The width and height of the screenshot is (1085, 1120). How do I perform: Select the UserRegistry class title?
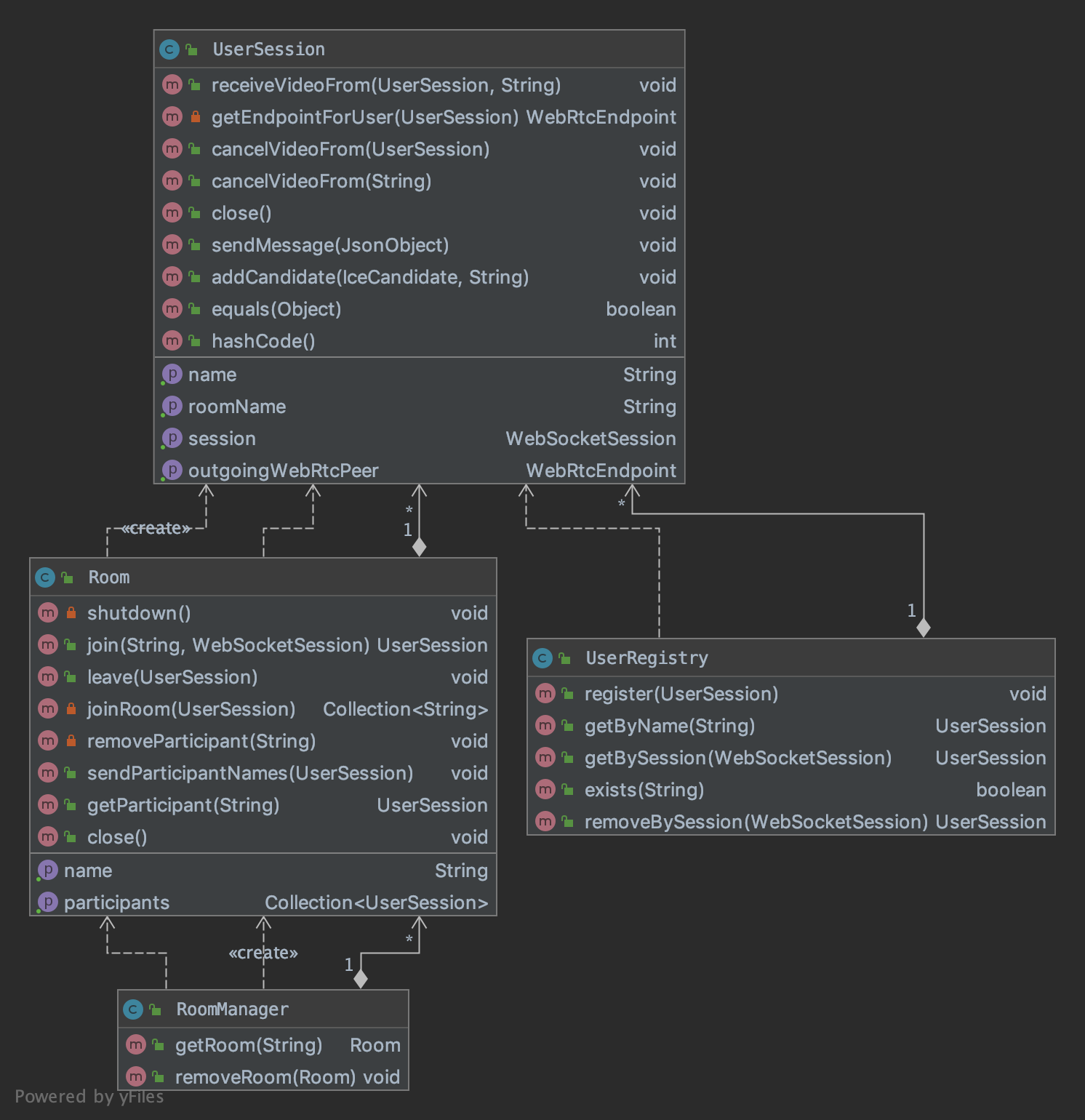pyautogui.click(x=647, y=658)
